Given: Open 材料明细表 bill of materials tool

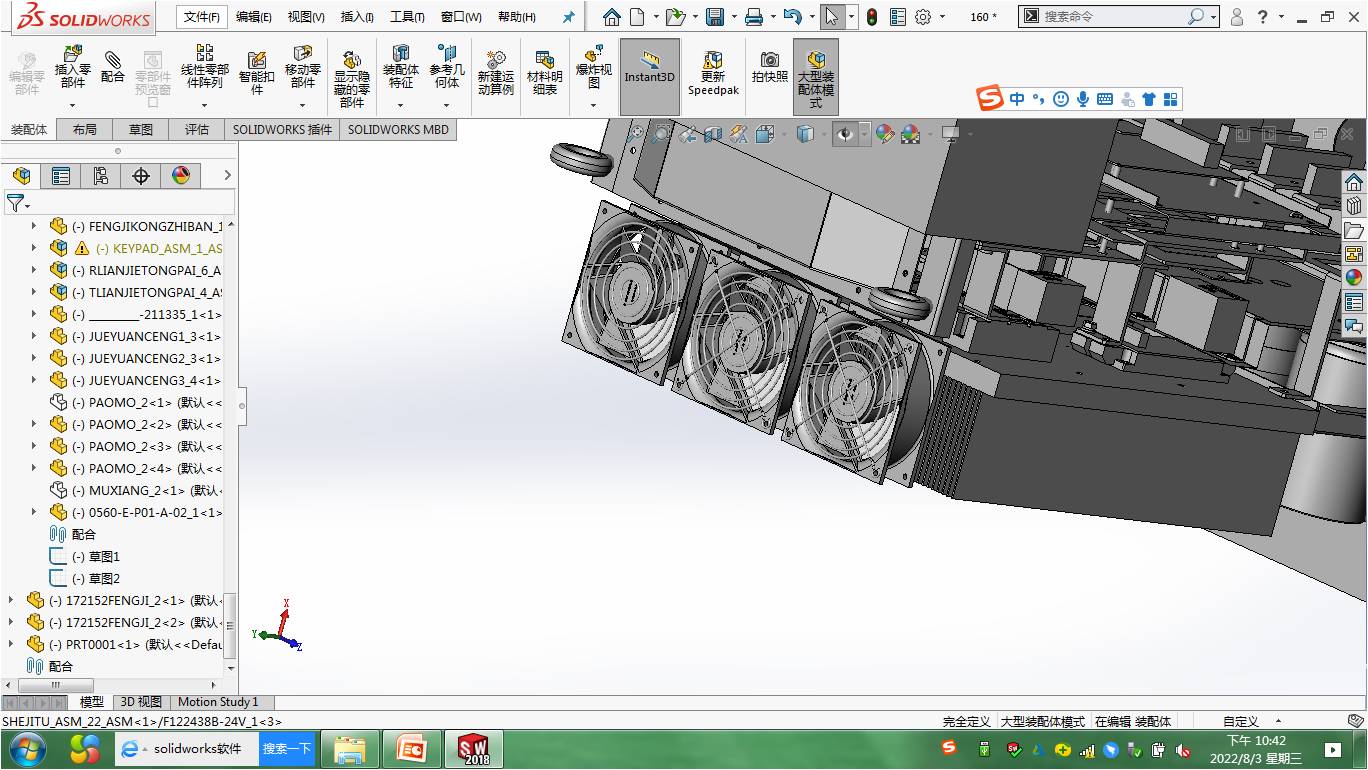Looking at the screenshot, I should pos(544,72).
